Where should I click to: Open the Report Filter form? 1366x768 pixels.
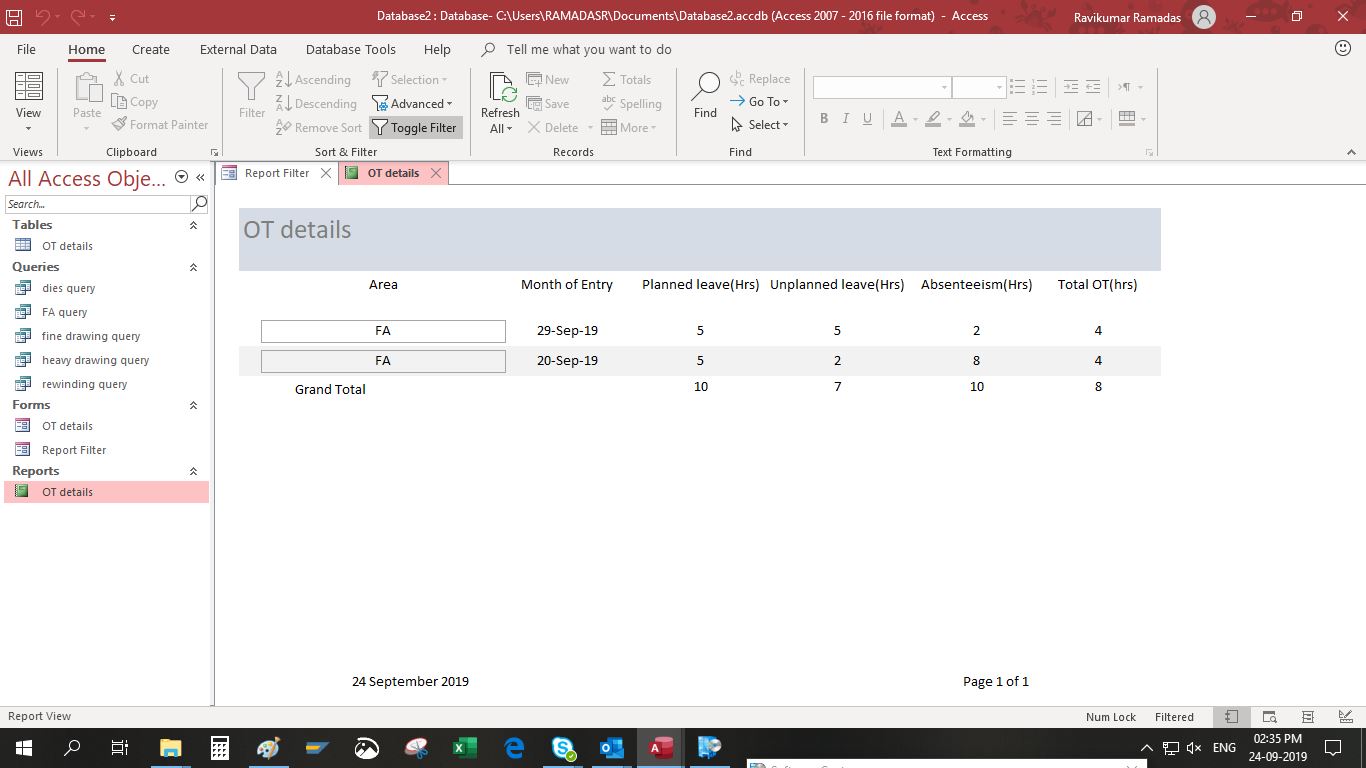[x=74, y=450]
